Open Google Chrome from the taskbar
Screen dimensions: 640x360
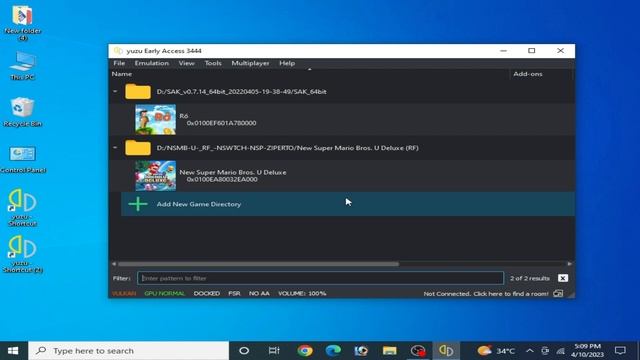click(305, 351)
